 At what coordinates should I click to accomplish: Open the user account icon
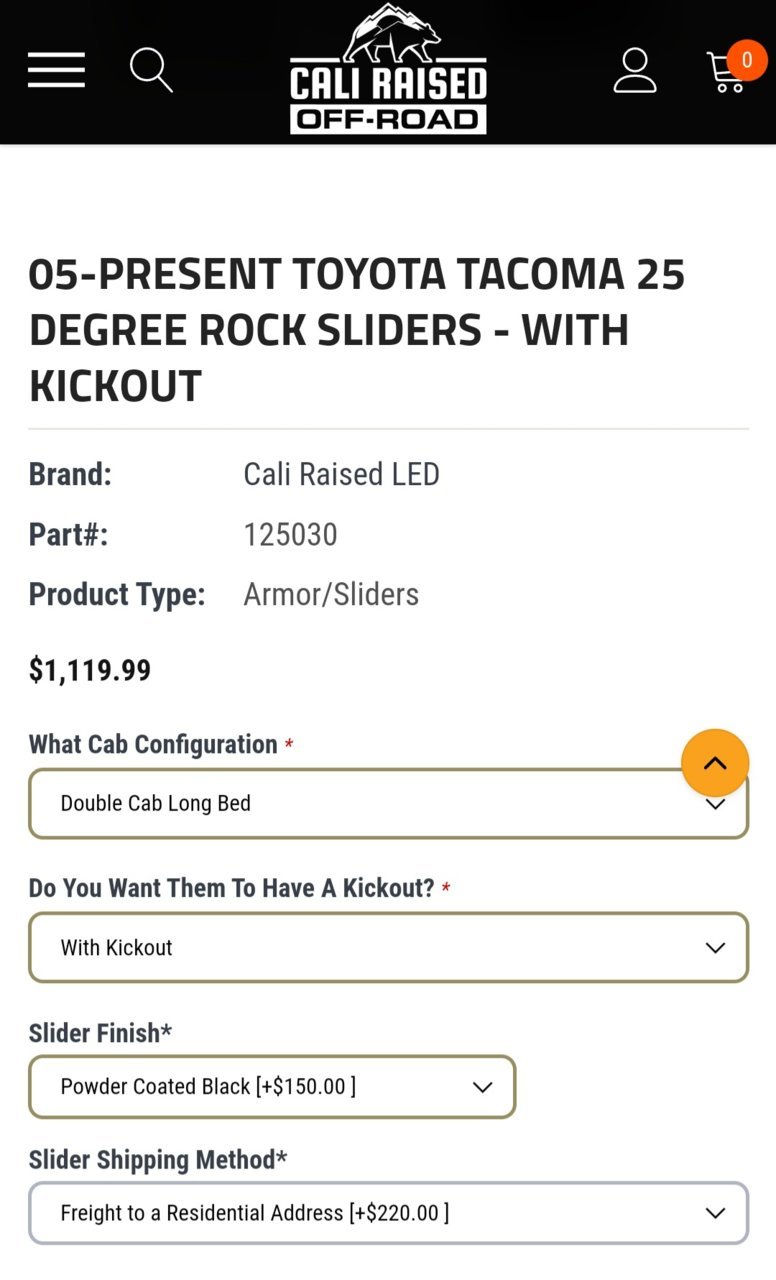[x=635, y=70]
